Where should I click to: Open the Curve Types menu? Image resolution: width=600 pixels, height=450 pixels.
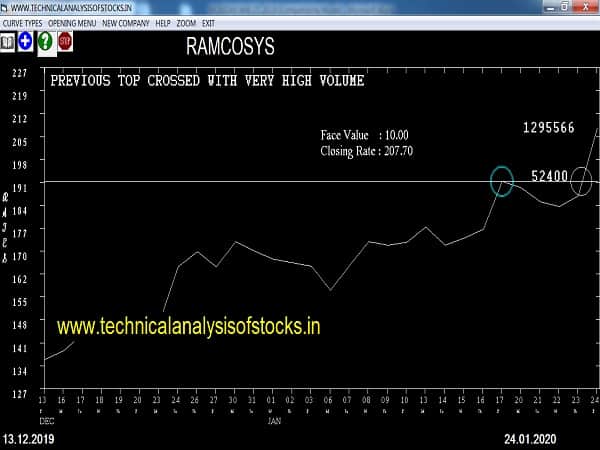point(24,22)
